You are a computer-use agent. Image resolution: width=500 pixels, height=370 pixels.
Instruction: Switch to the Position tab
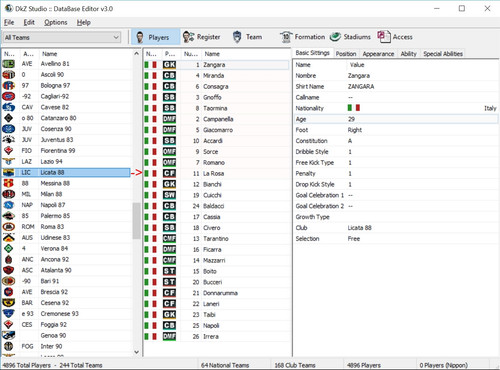point(346,54)
